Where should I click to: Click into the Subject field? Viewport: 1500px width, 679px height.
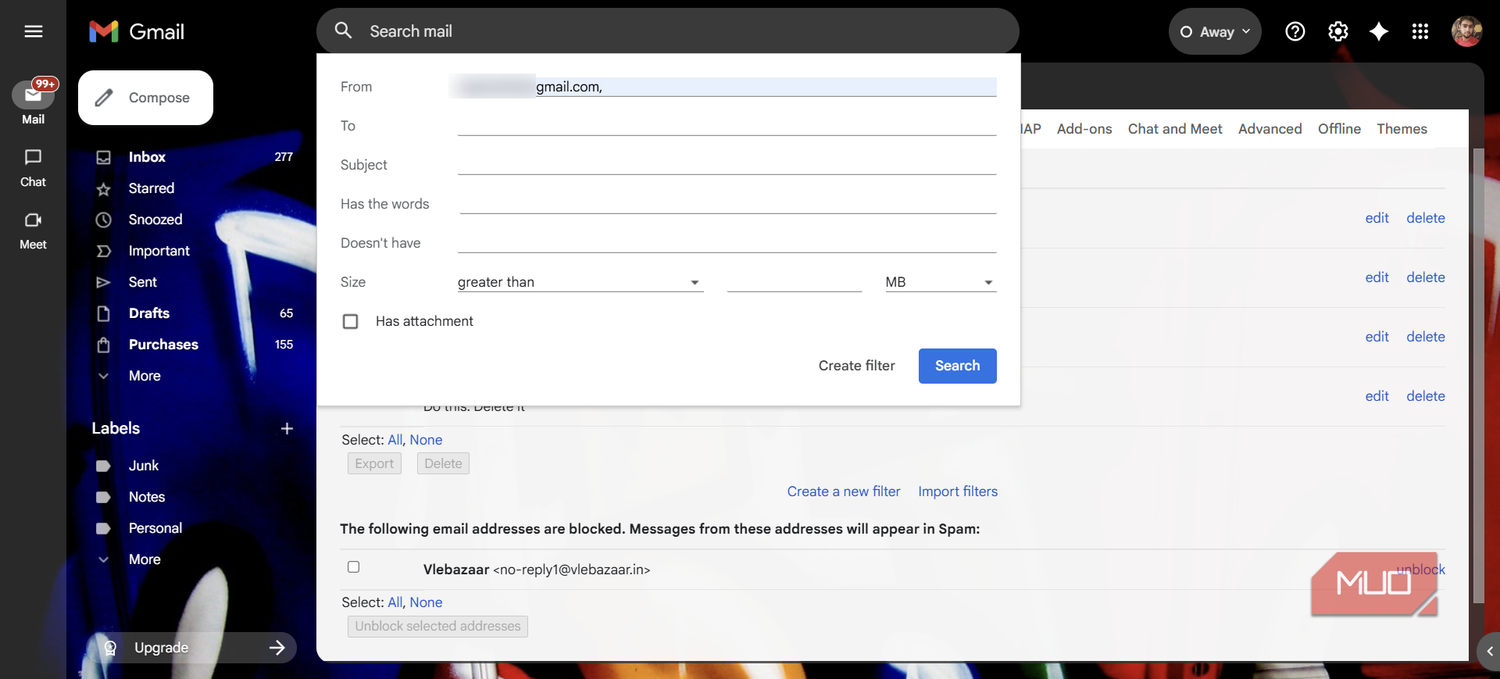coord(727,165)
